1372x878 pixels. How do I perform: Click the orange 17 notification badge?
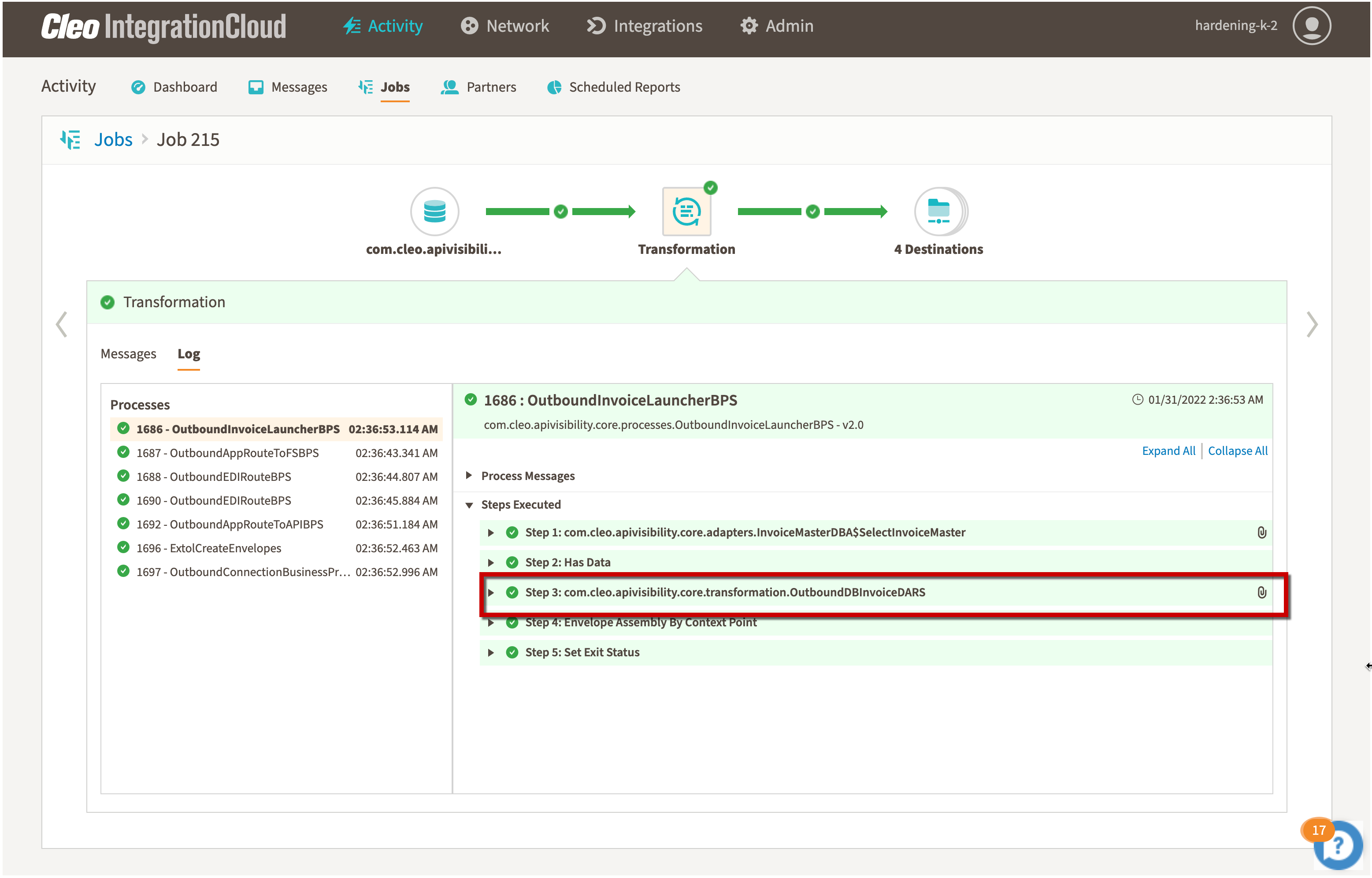pos(1318,830)
